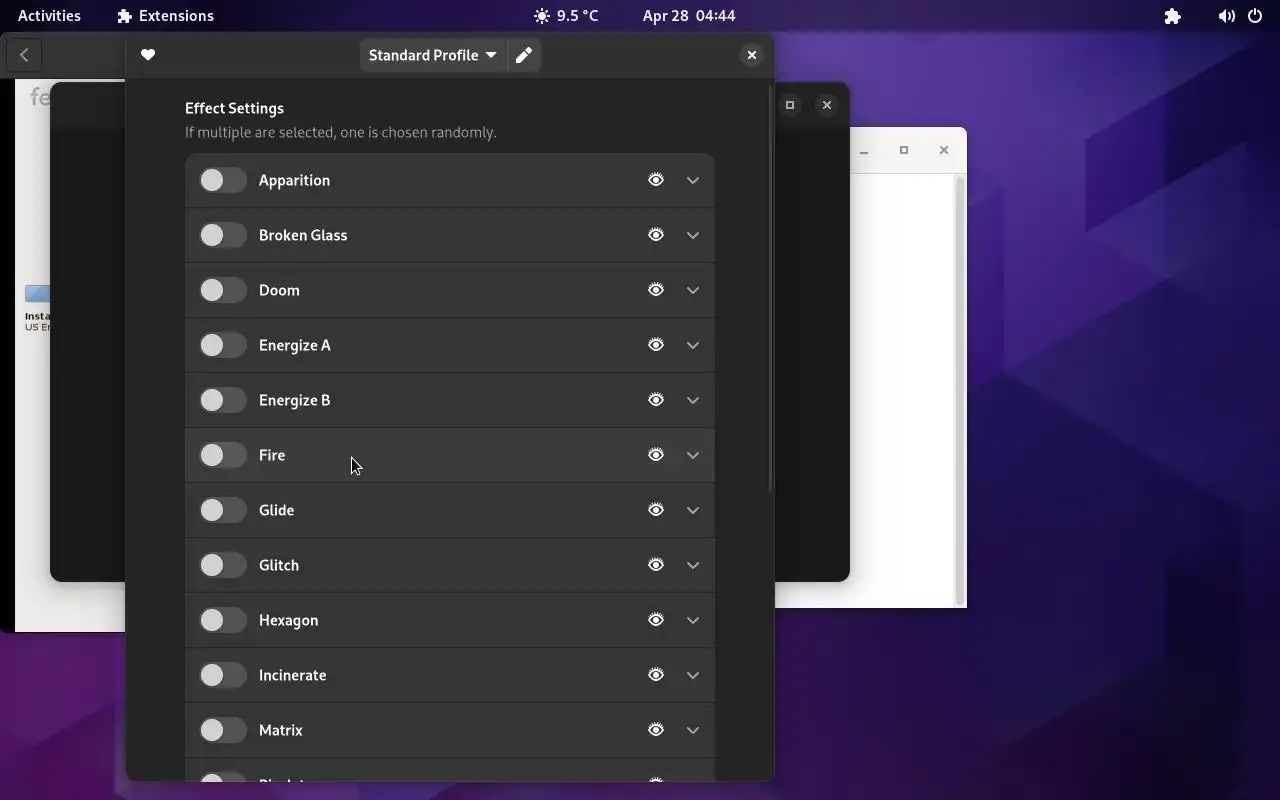Expand the Incinerate settings chevron
Viewport: 1280px width, 800px height.
point(693,675)
